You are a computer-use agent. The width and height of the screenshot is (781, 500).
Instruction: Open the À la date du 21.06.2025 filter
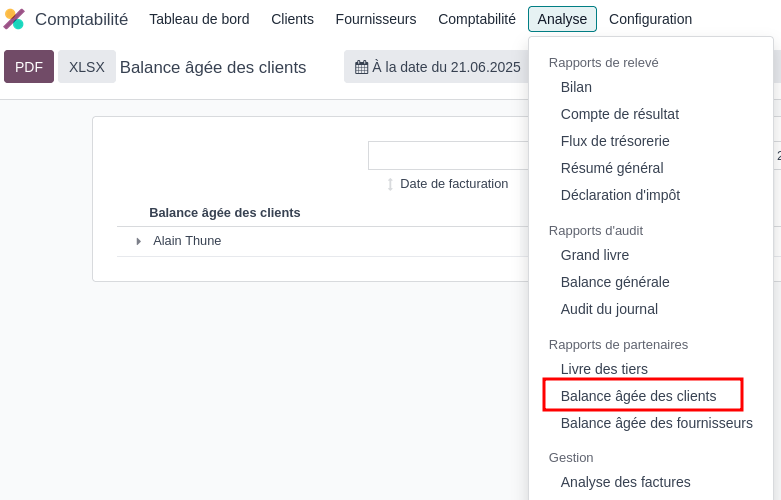pyautogui.click(x=436, y=67)
